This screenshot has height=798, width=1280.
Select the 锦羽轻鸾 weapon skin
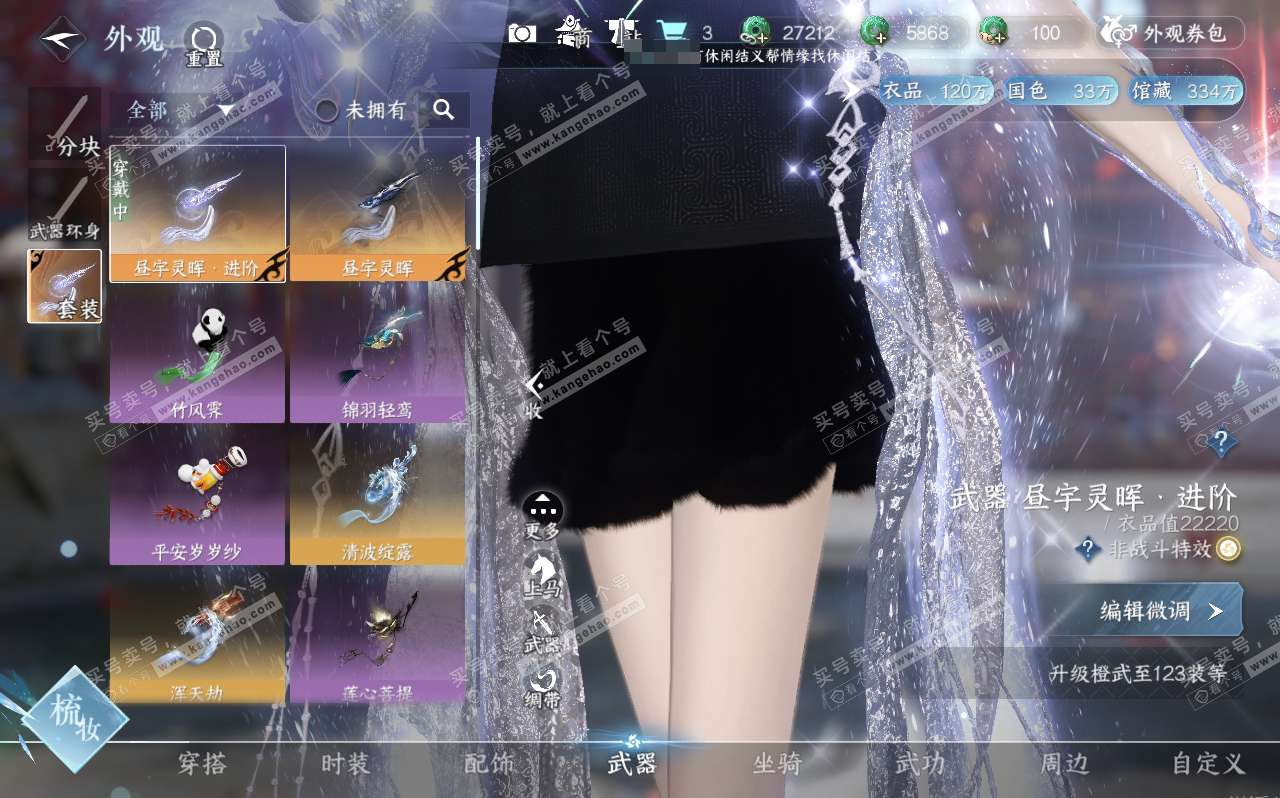[377, 355]
